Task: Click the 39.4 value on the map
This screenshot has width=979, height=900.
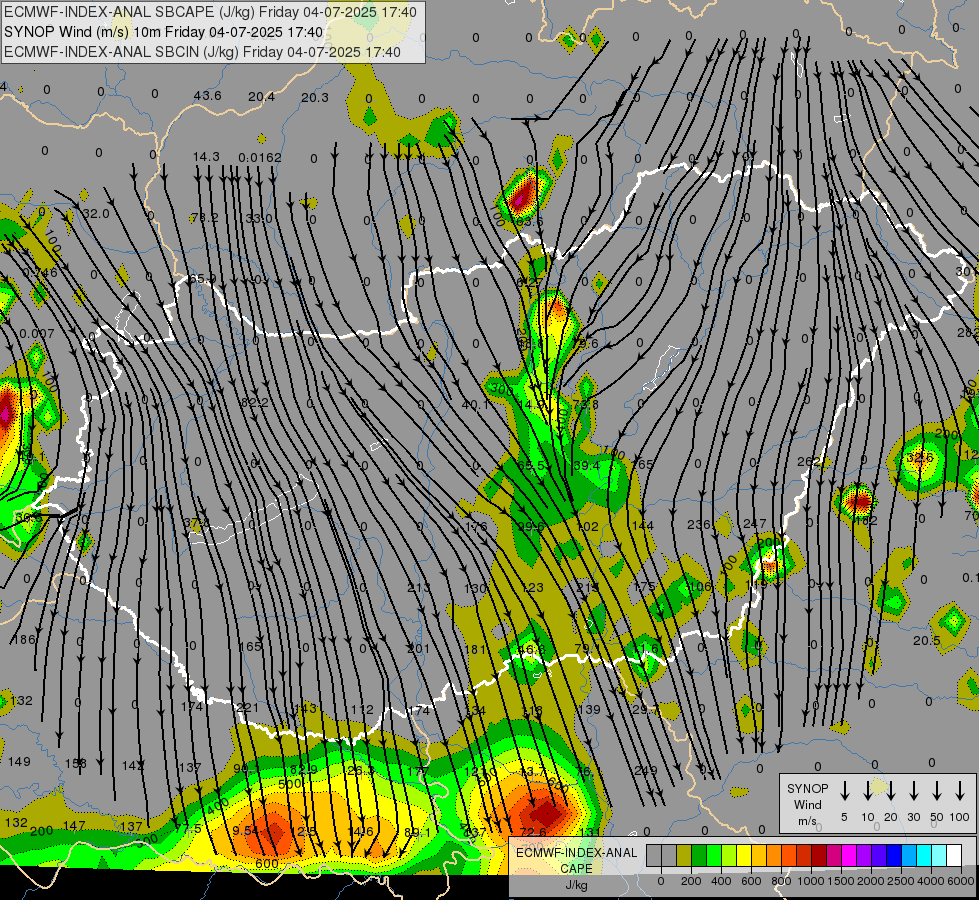Action: 586,465
